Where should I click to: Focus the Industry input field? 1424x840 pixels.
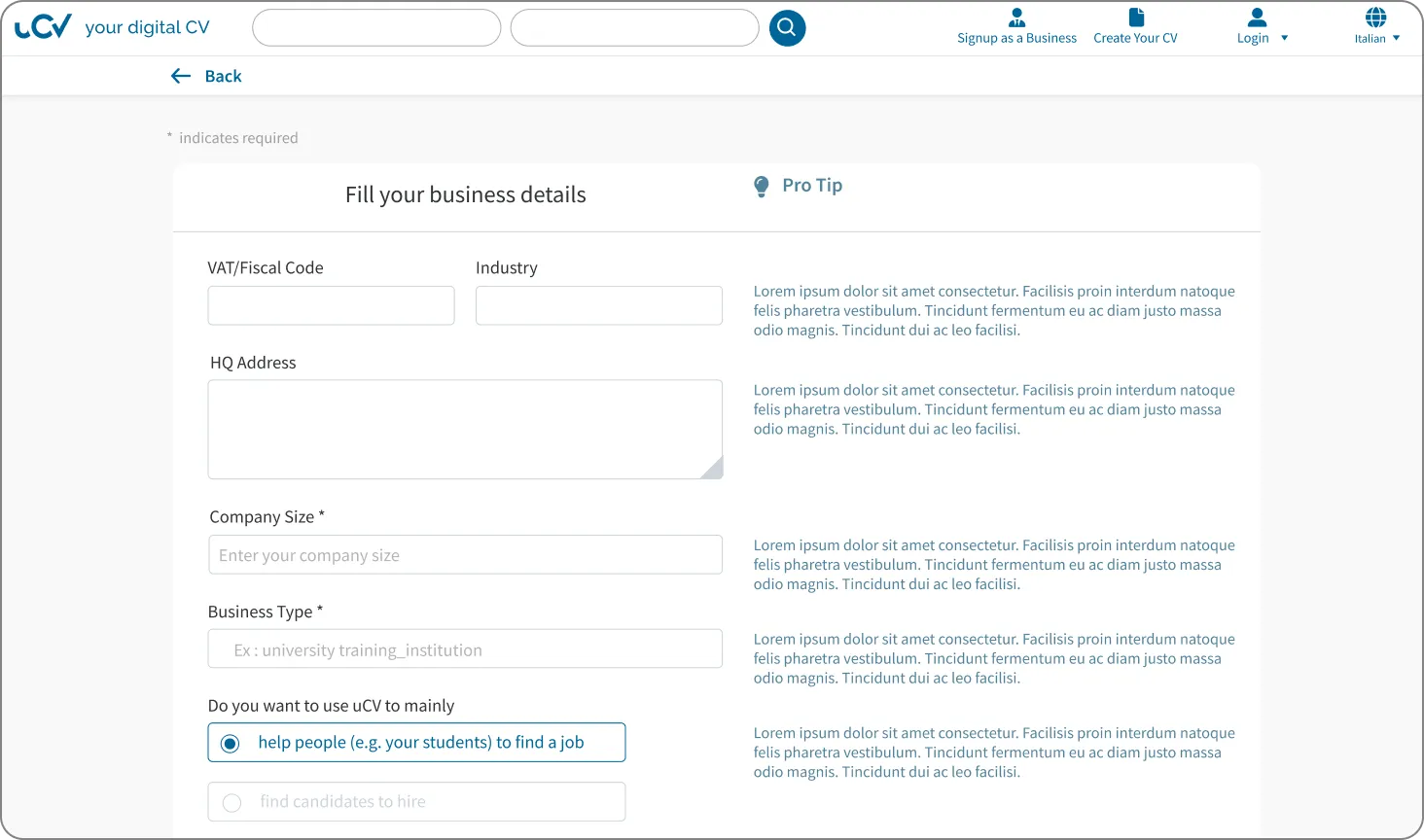click(598, 305)
